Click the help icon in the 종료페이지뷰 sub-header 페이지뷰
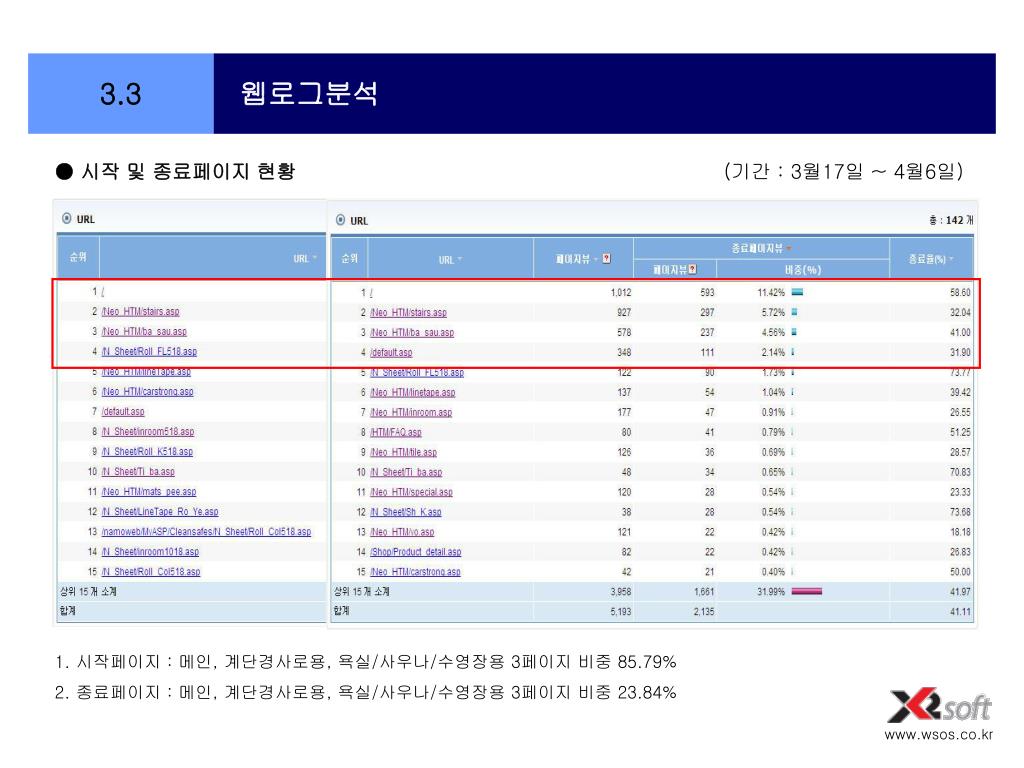 pos(692,269)
